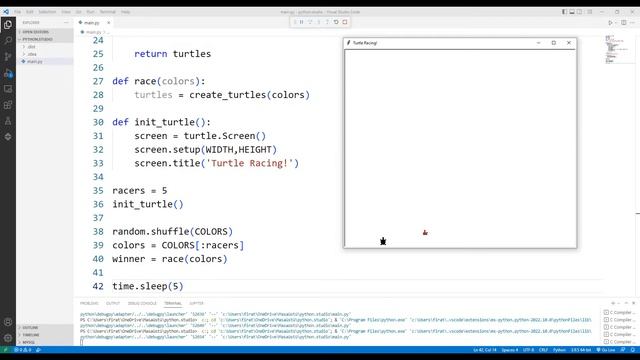Viewport: 640px width, 360px height.
Task: Toggle the secondary side bar layout icon
Action: click(579, 12)
